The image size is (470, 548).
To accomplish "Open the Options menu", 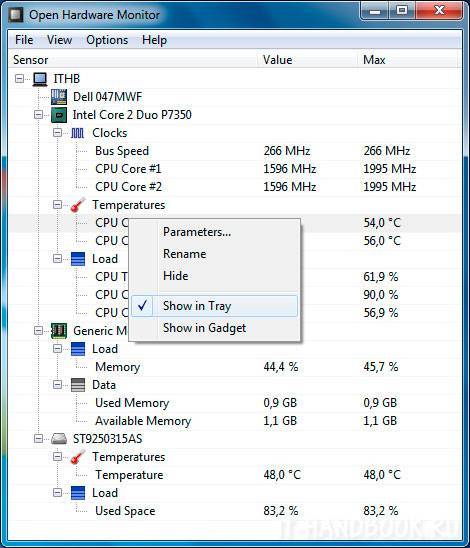I will point(107,40).
